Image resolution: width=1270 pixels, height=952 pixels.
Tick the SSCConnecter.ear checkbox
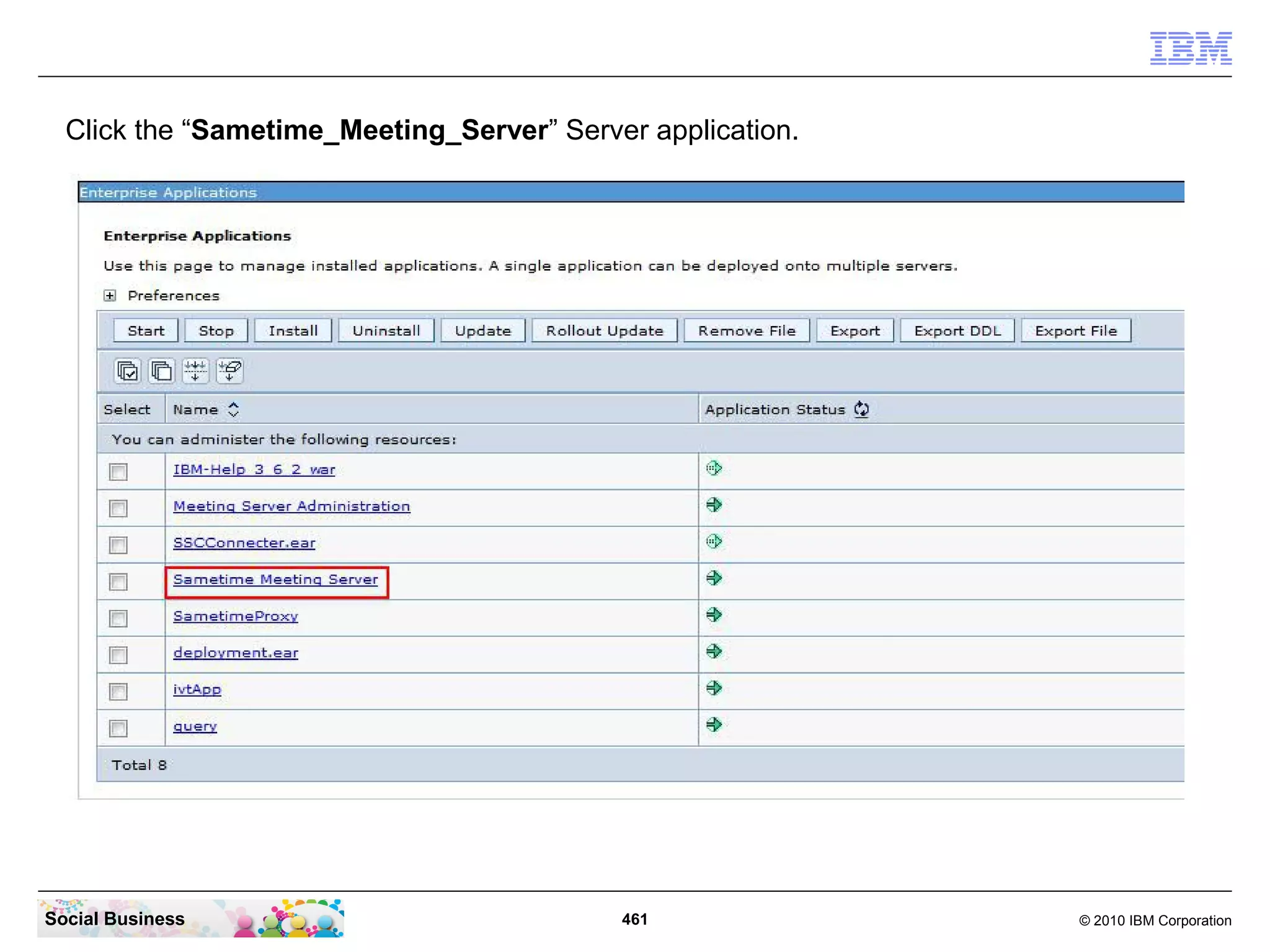pyautogui.click(x=118, y=545)
